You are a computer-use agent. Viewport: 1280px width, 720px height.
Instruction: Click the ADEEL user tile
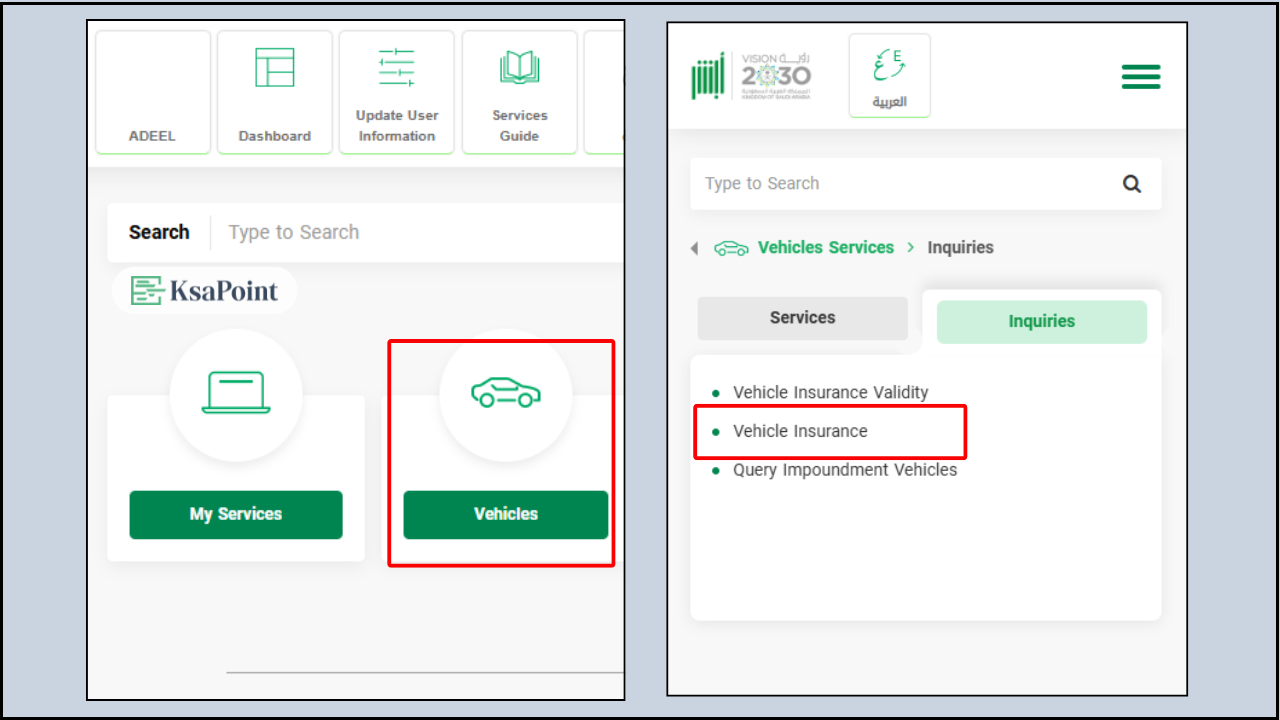point(152,92)
